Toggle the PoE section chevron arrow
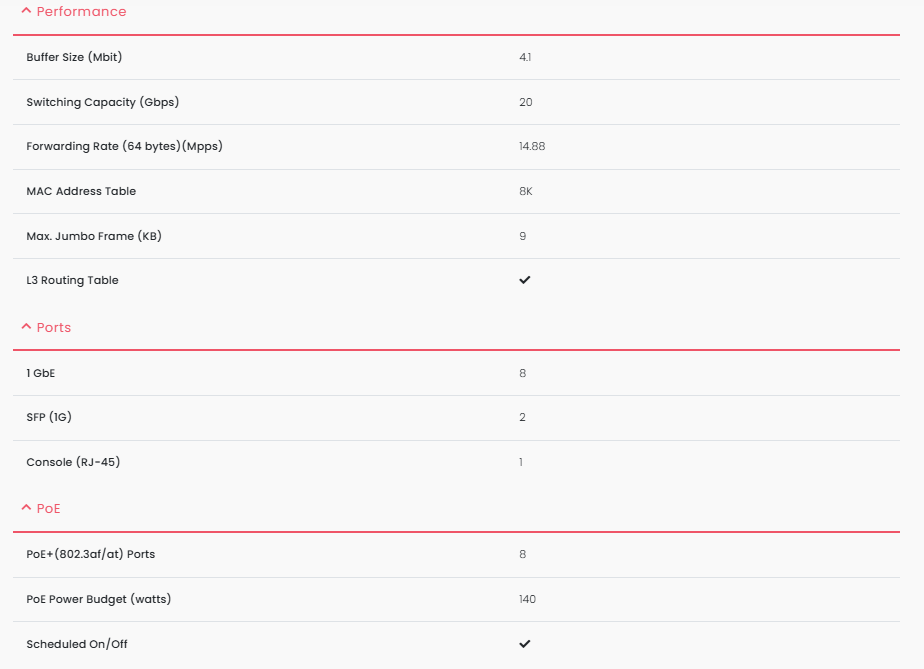The width and height of the screenshot is (924, 669). [x=26, y=508]
